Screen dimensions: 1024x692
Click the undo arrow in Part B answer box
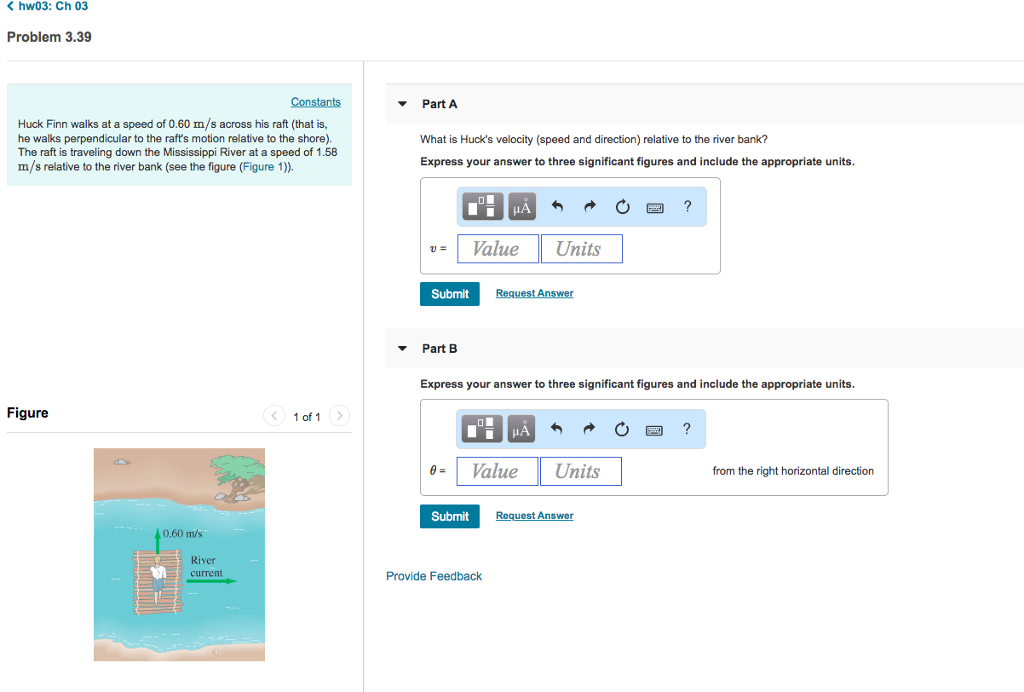coord(557,429)
